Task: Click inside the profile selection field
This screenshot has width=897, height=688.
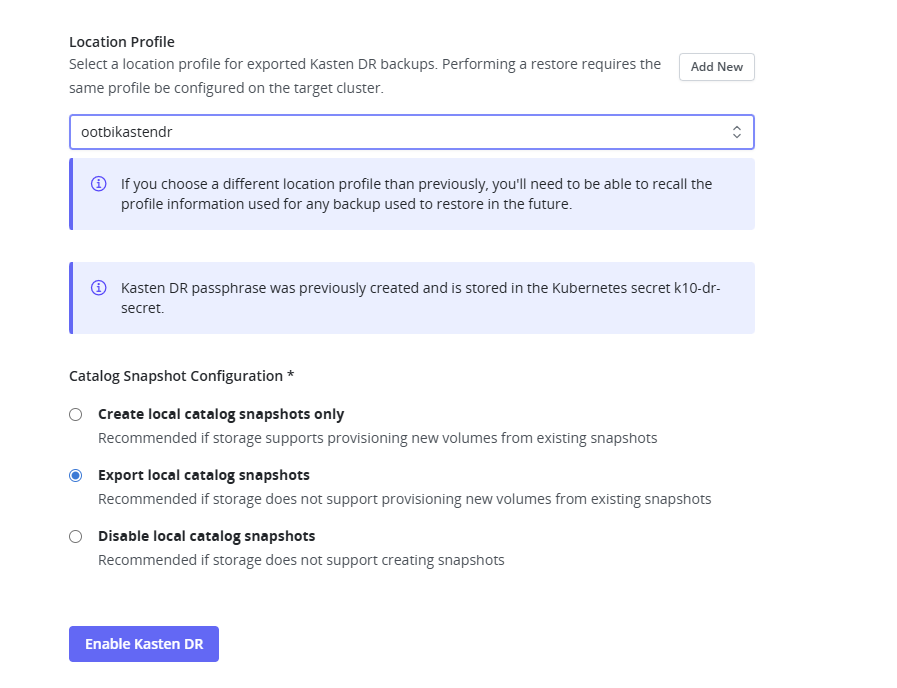Action: (x=300, y=131)
